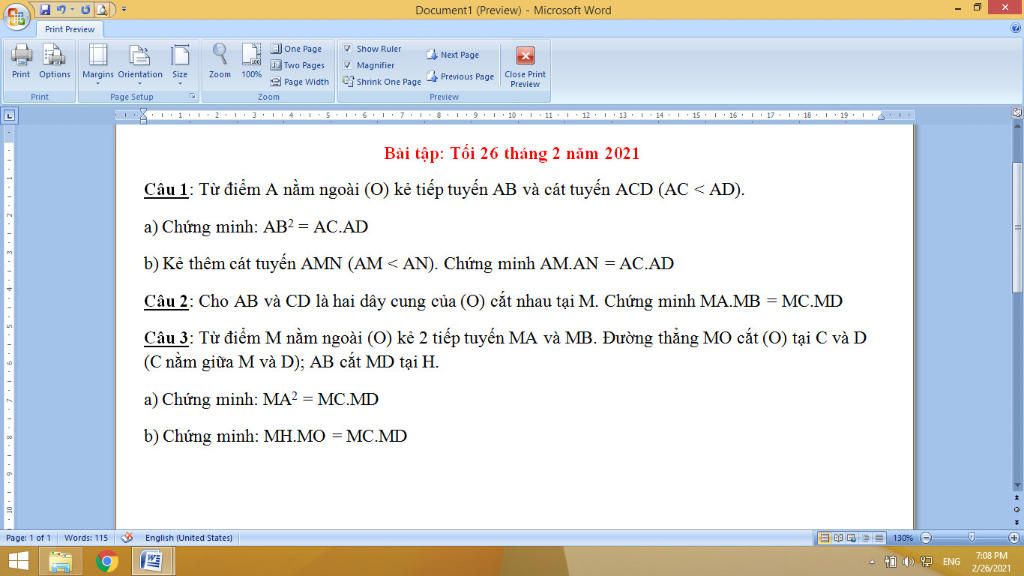Open print Options
Image resolution: width=1024 pixels, height=576 pixels.
pos(54,61)
